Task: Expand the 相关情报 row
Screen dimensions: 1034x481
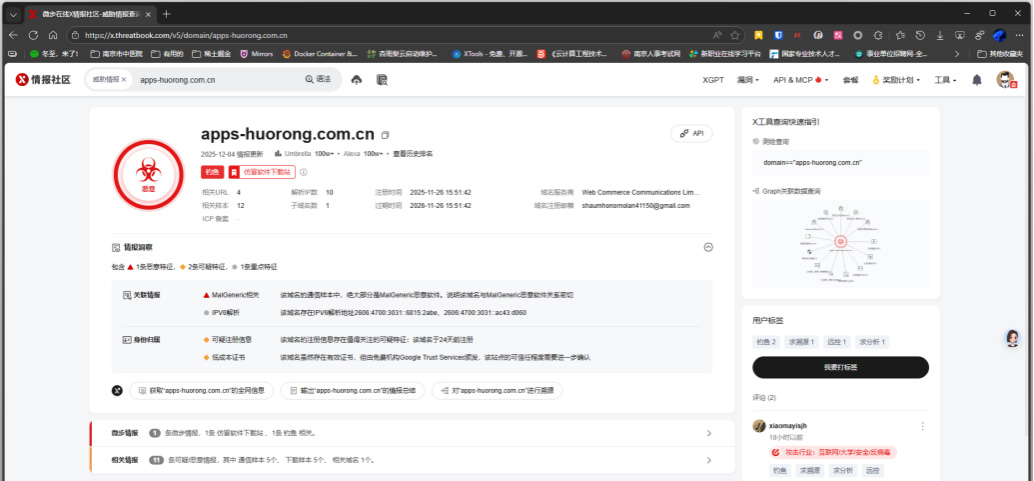Action: [x=709, y=460]
